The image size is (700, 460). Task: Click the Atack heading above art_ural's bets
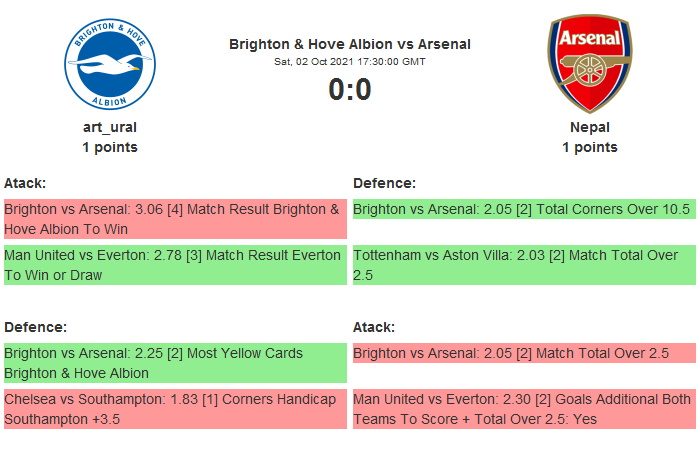25,183
